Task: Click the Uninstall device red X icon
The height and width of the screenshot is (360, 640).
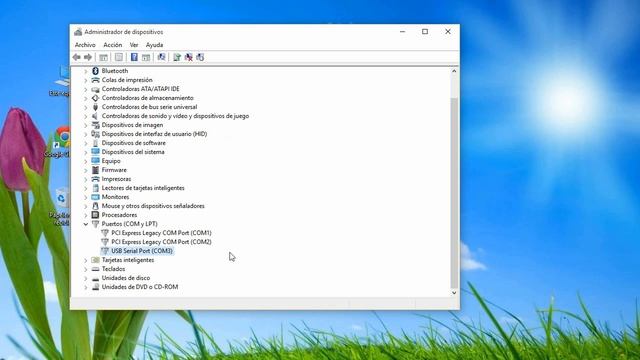Action: pyautogui.click(x=188, y=57)
